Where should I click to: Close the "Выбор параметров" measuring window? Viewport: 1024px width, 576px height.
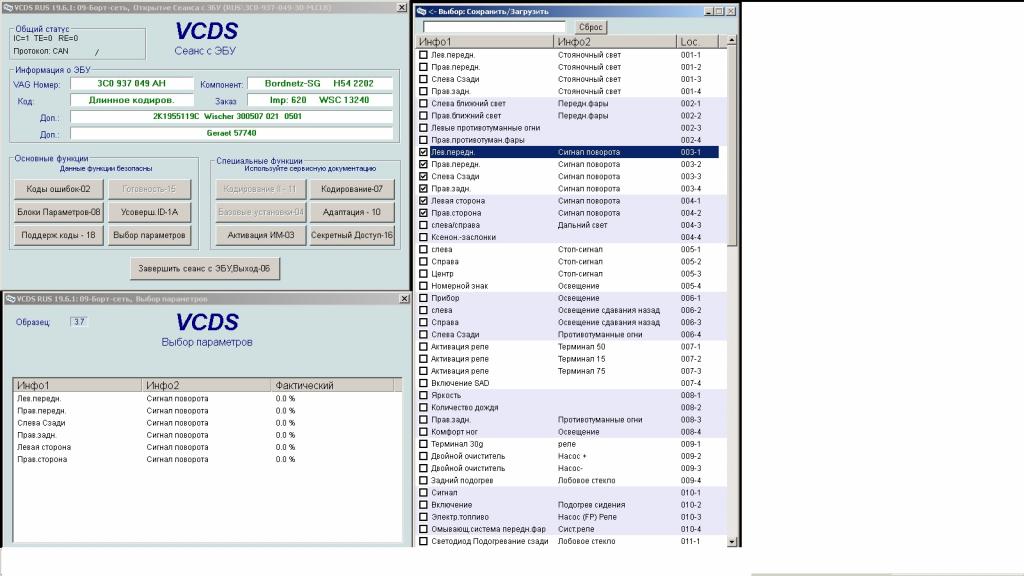(x=404, y=298)
